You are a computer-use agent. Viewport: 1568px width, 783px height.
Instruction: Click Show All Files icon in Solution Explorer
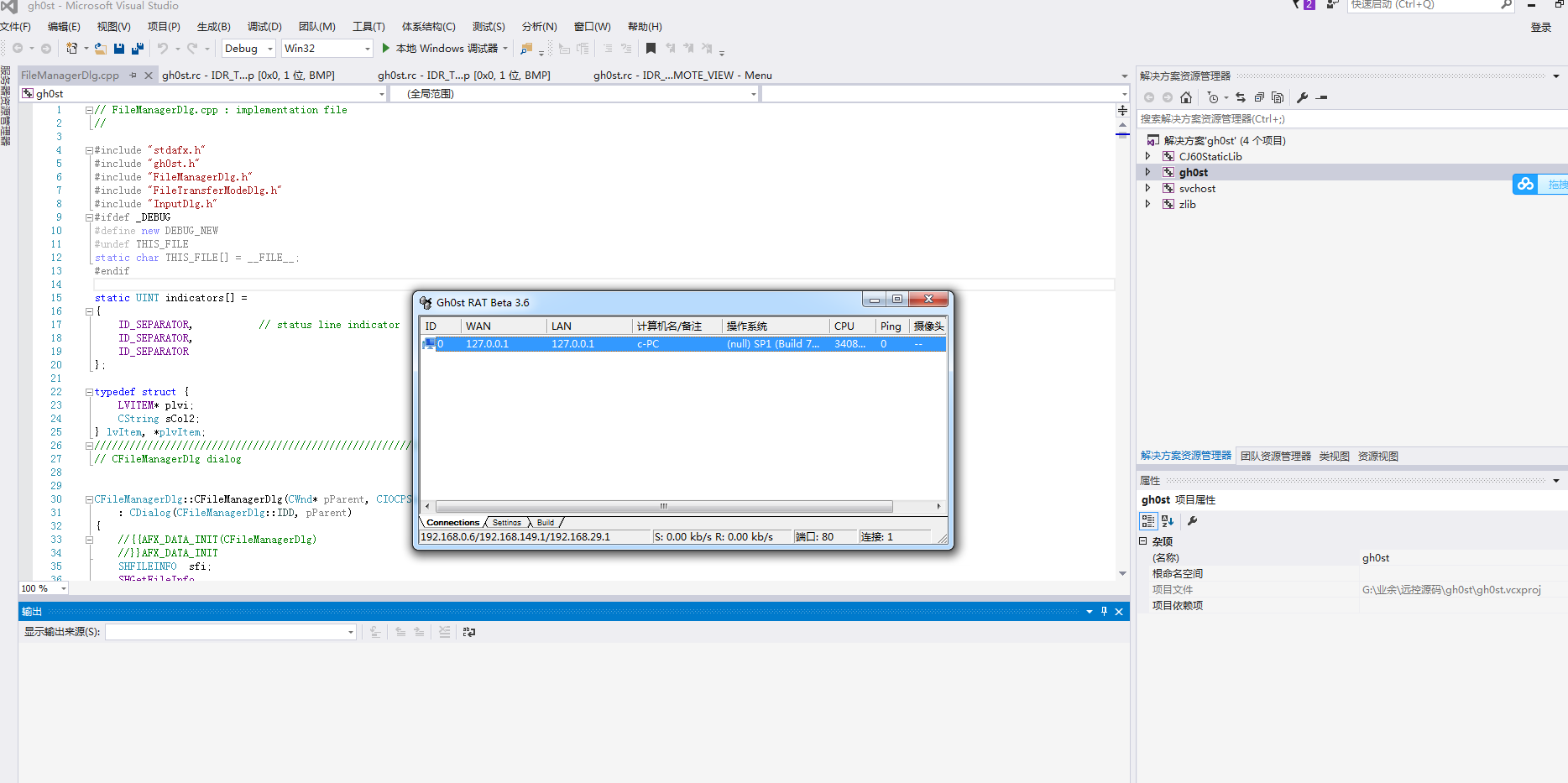tap(1278, 97)
